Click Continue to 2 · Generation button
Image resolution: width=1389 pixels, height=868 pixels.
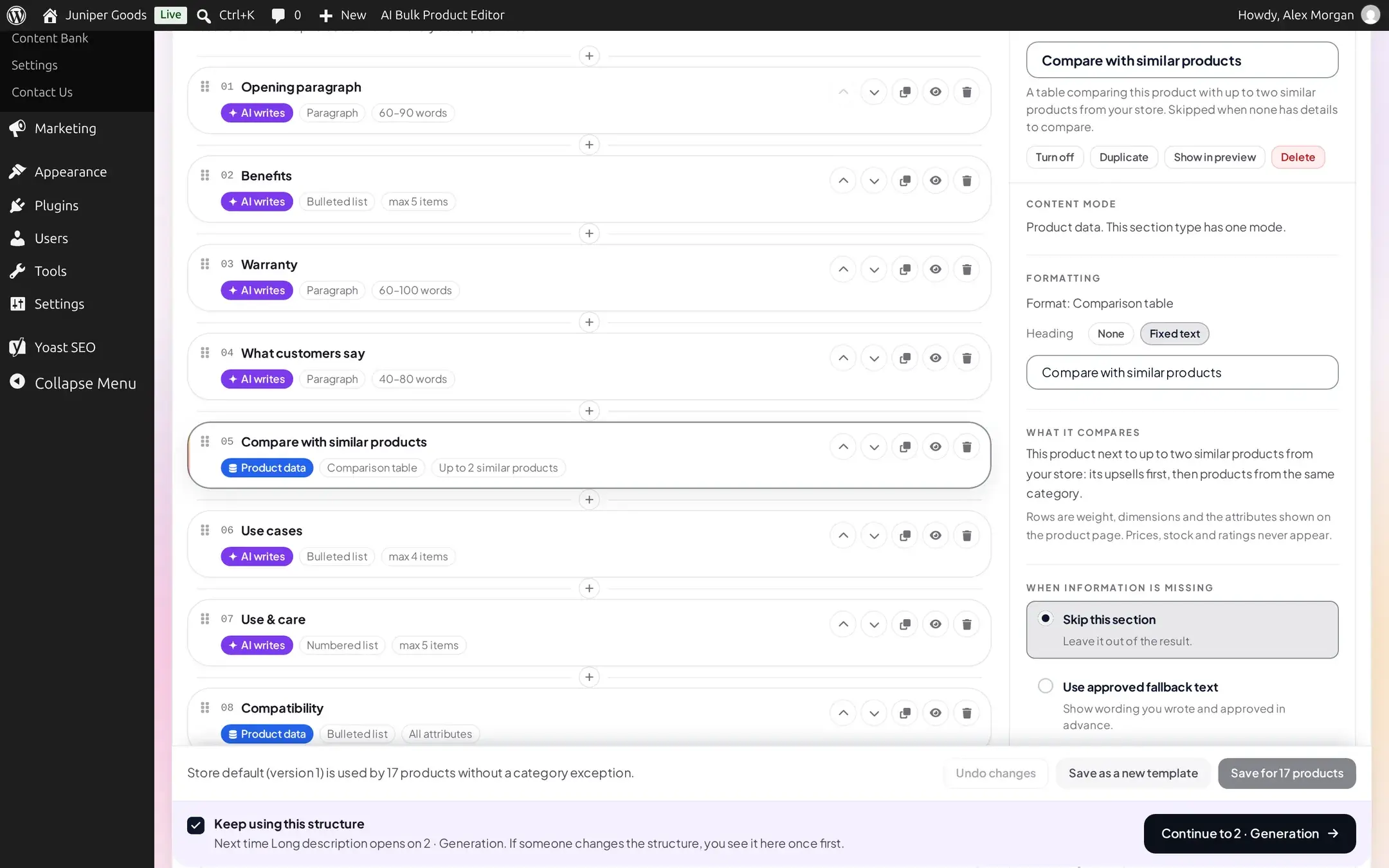pos(1249,833)
